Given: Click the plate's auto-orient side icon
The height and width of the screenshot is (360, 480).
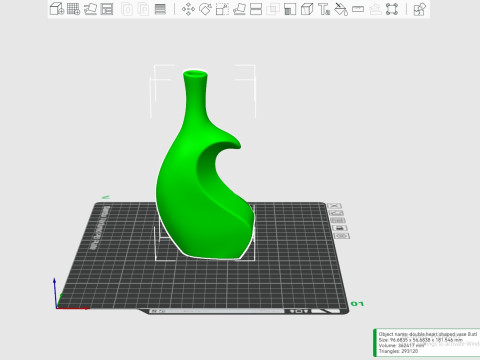Looking at the screenshot, I should click(336, 213).
